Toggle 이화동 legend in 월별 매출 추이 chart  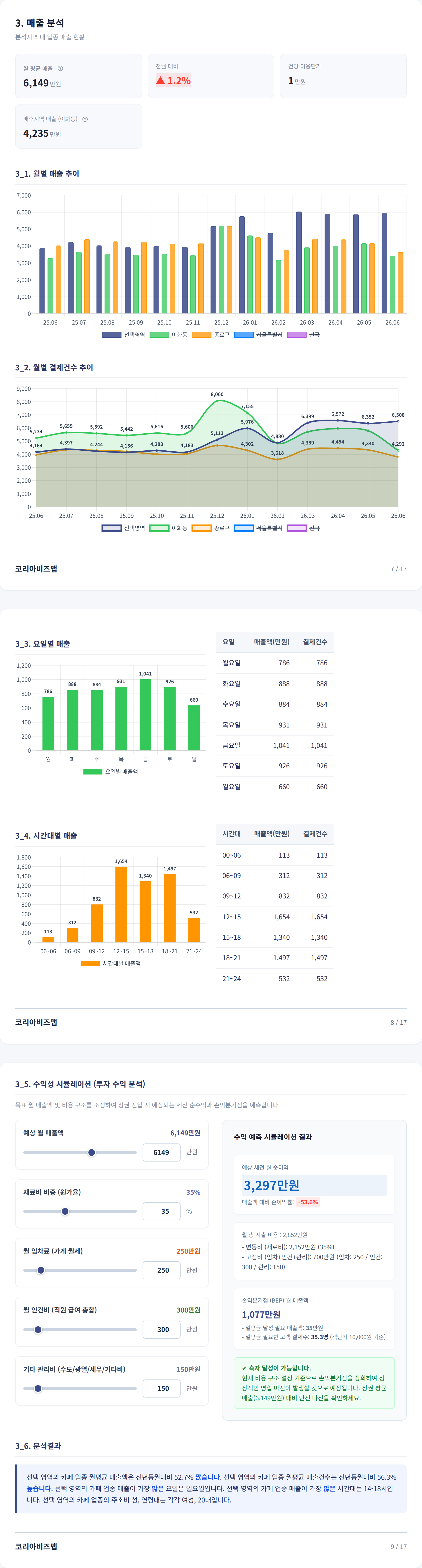[x=169, y=335]
